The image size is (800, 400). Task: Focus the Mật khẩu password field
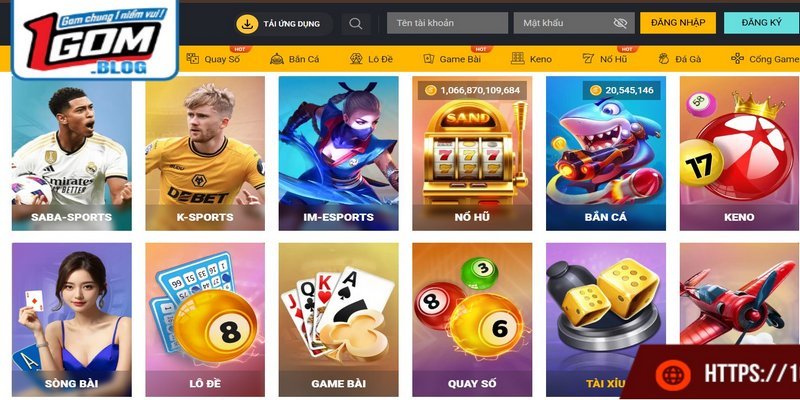[x=574, y=23]
